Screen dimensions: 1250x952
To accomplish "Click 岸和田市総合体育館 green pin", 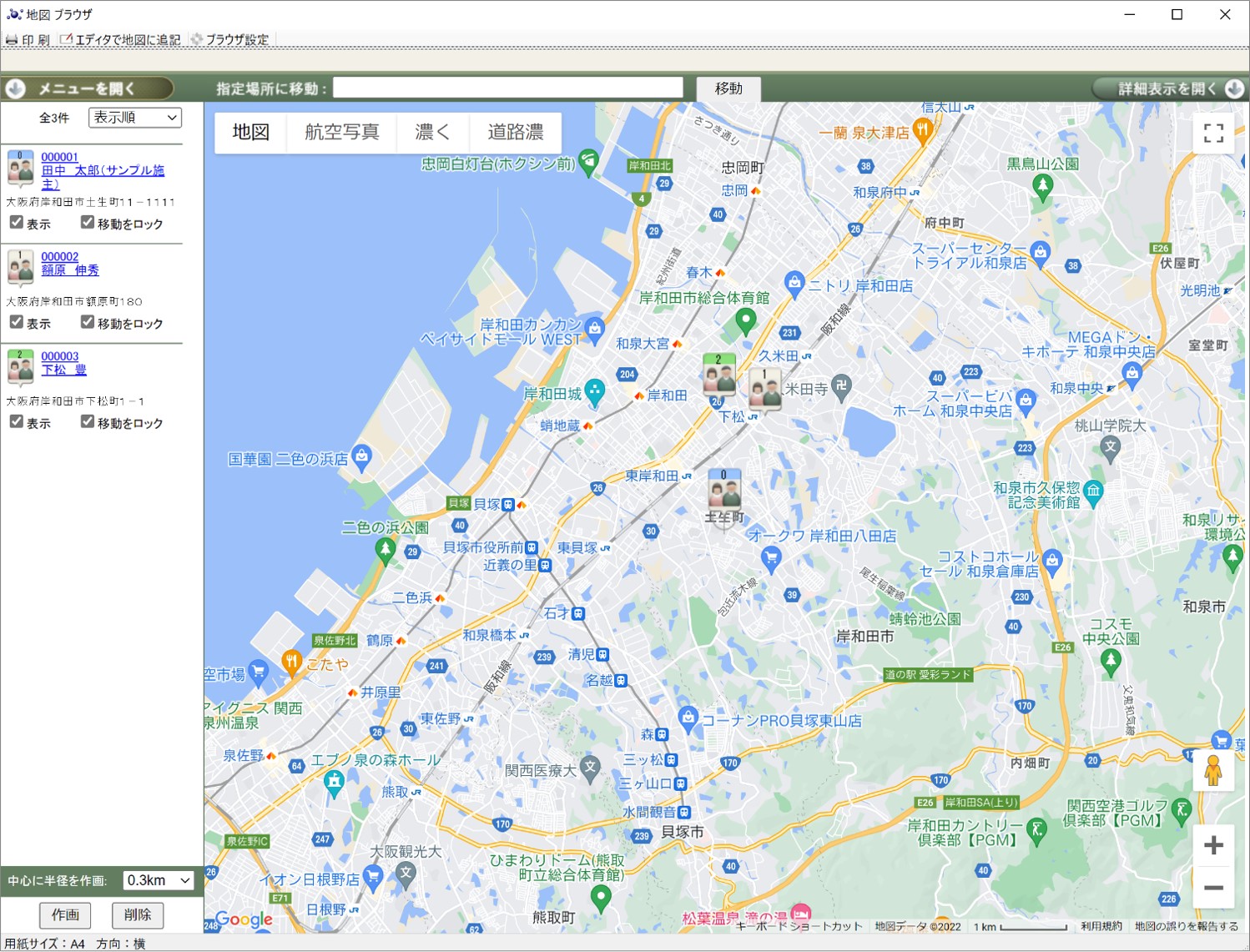I will coord(745,320).
